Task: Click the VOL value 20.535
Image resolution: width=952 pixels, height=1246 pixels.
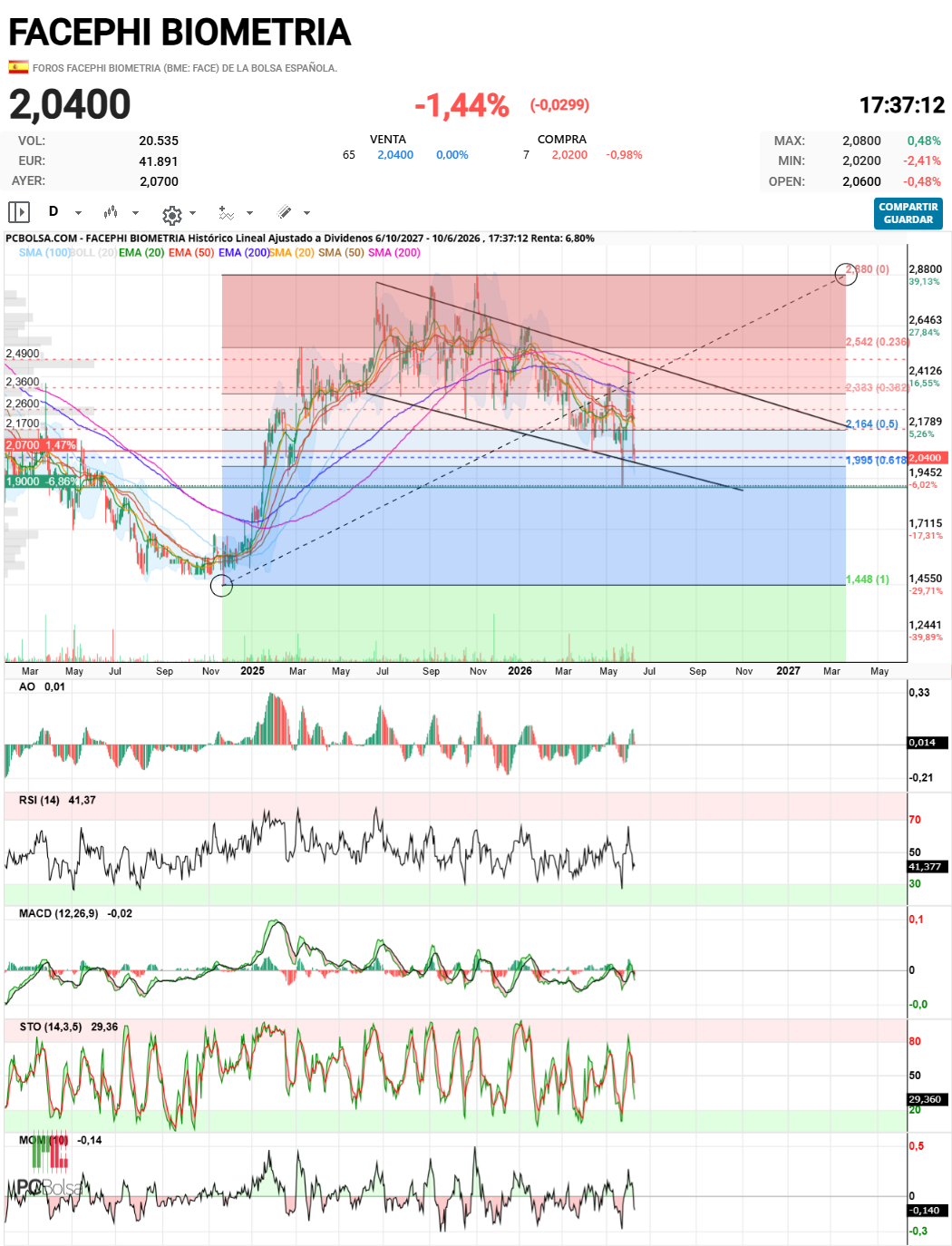Action: tap(159, 141)
